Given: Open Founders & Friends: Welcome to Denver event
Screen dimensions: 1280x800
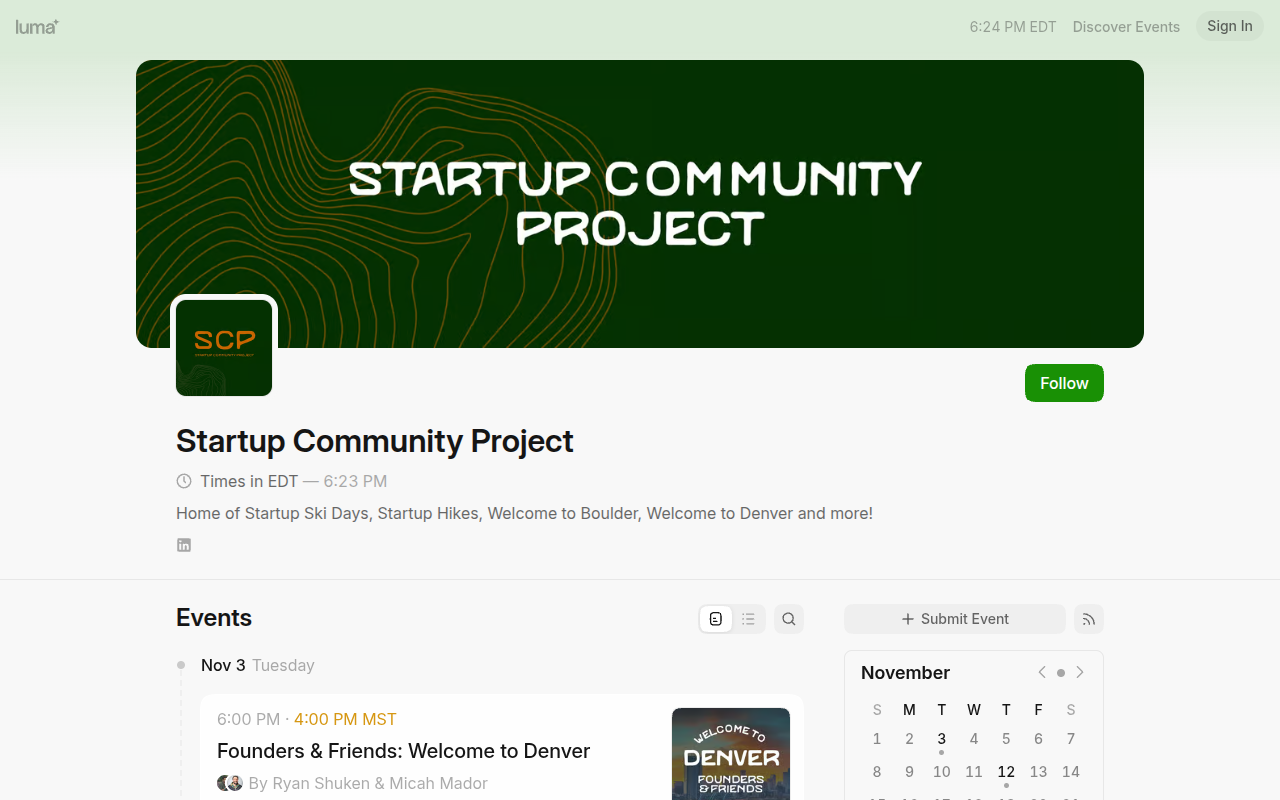Looking at the screenshot, I should [404, 751].
